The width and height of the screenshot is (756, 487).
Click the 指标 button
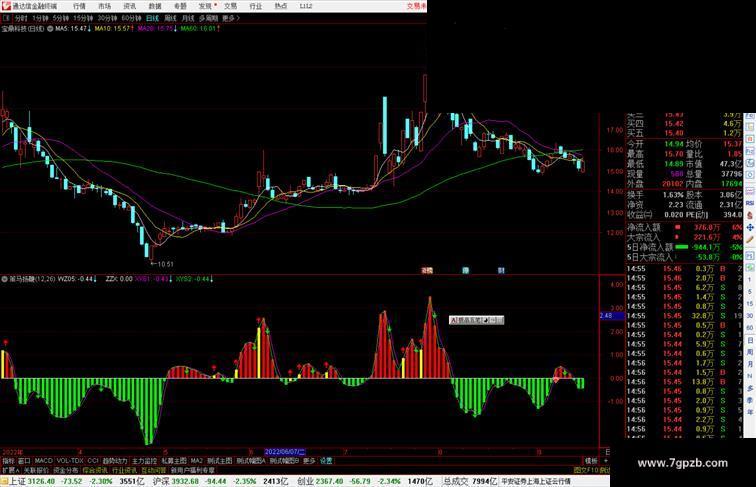tap(9, 461)
